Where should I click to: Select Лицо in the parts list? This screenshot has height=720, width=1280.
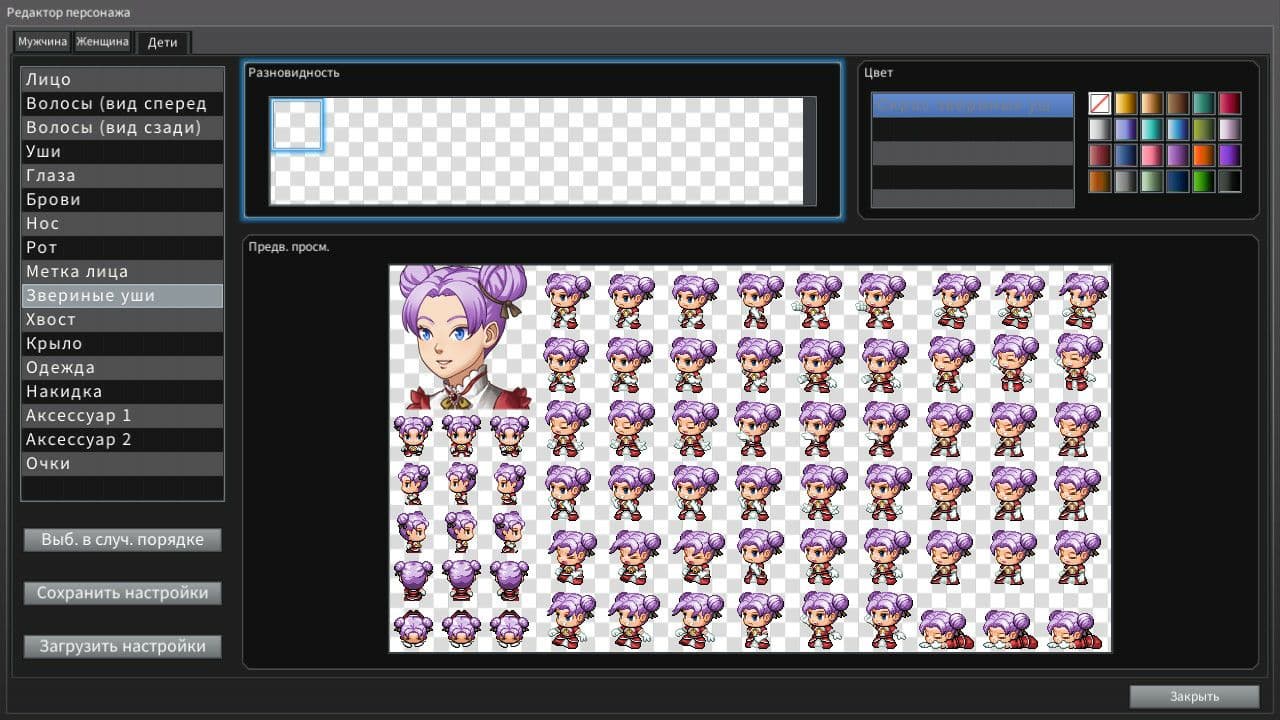pyautogui.click(x=122, y=79)
